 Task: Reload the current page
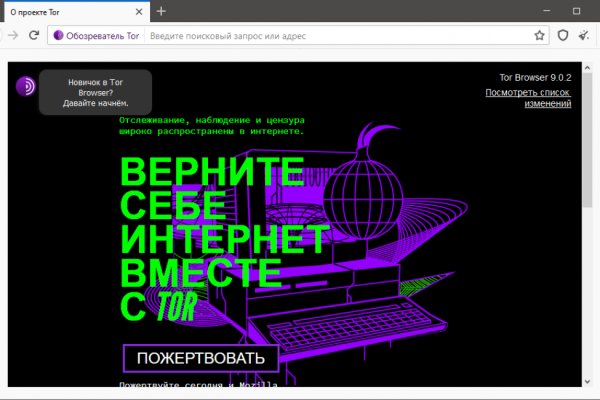coord(34,35)
